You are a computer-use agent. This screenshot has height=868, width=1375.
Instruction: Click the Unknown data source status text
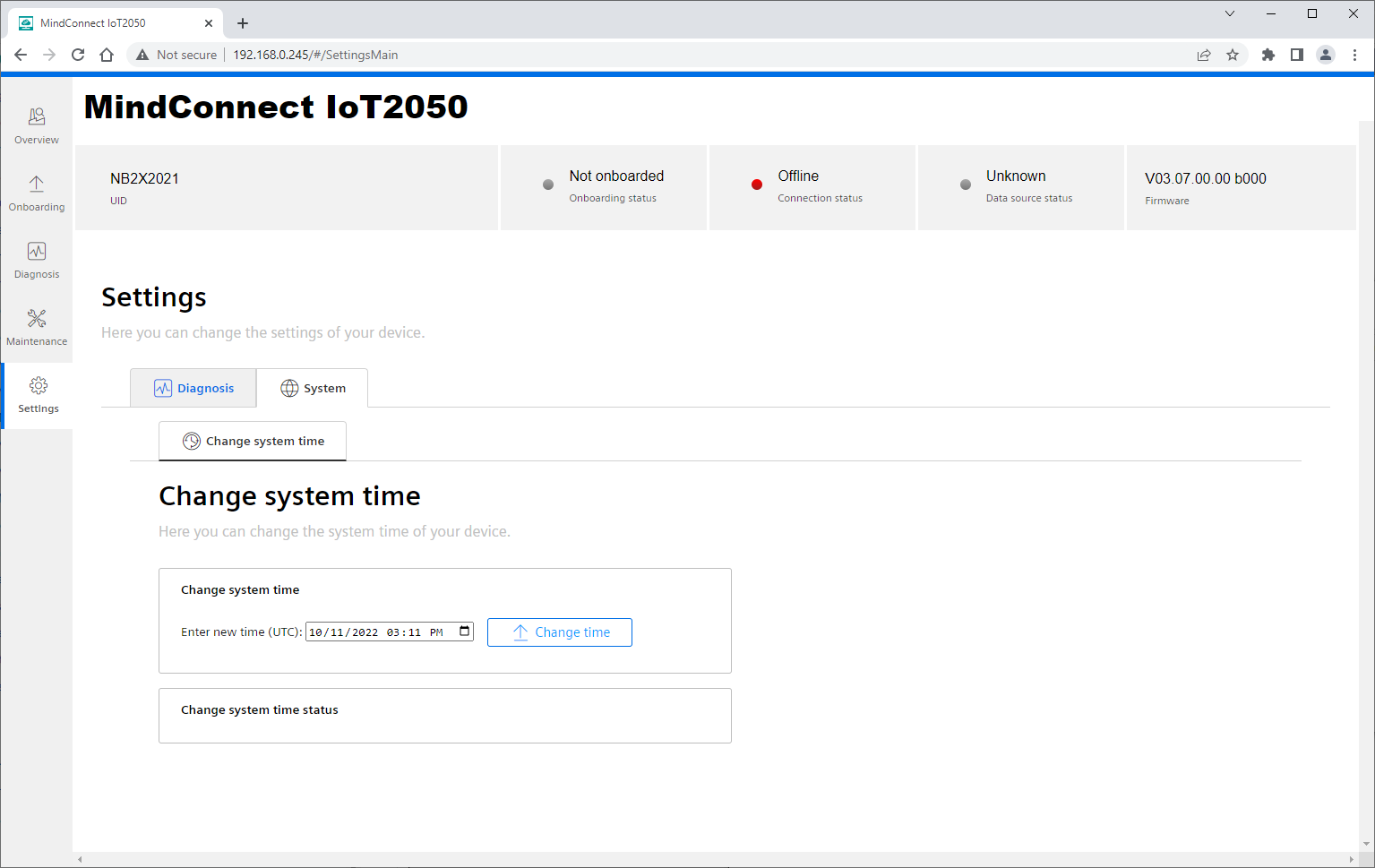(x=1016, y=176)
